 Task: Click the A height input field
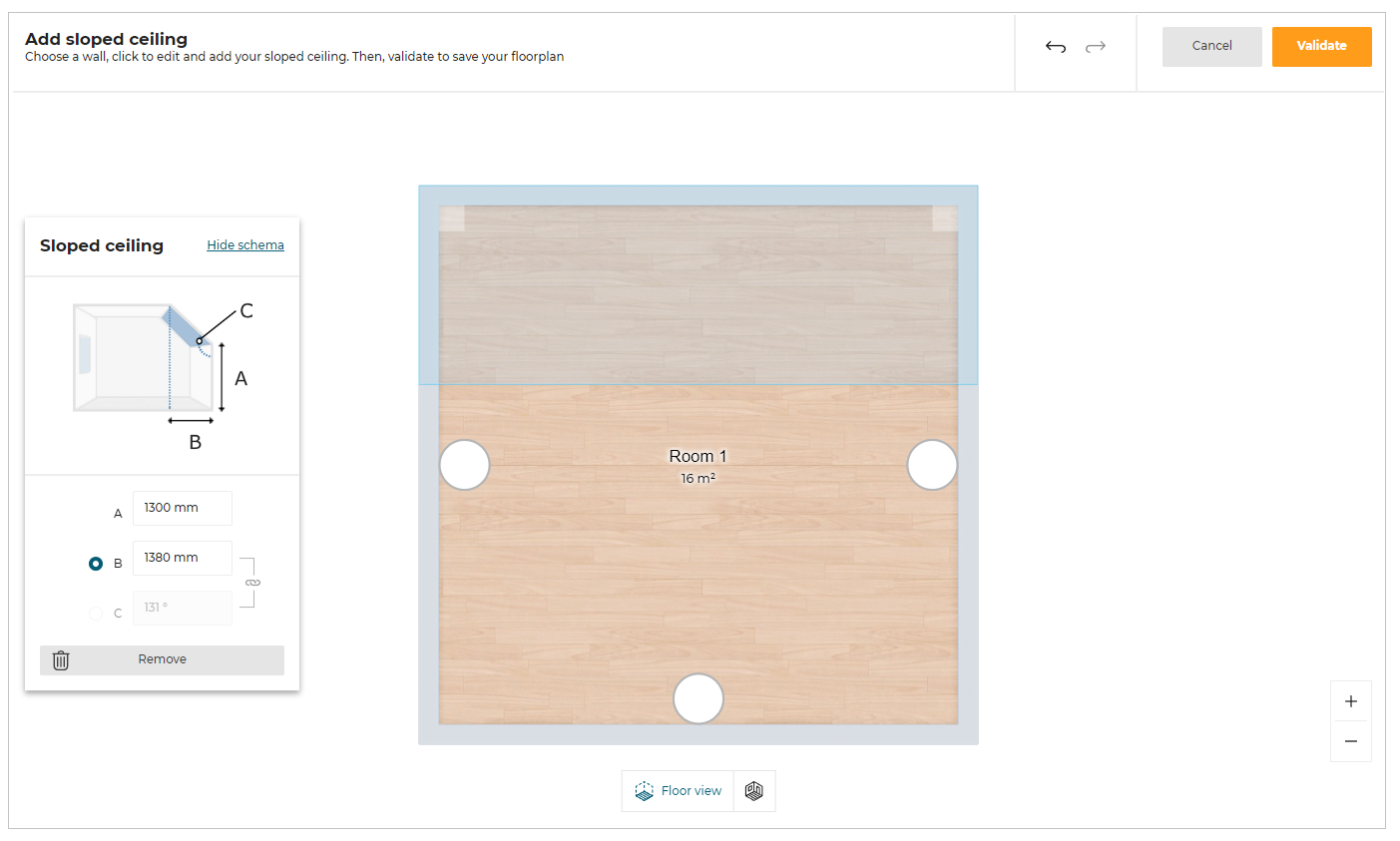pyautogui.click(x=182, y=508)
